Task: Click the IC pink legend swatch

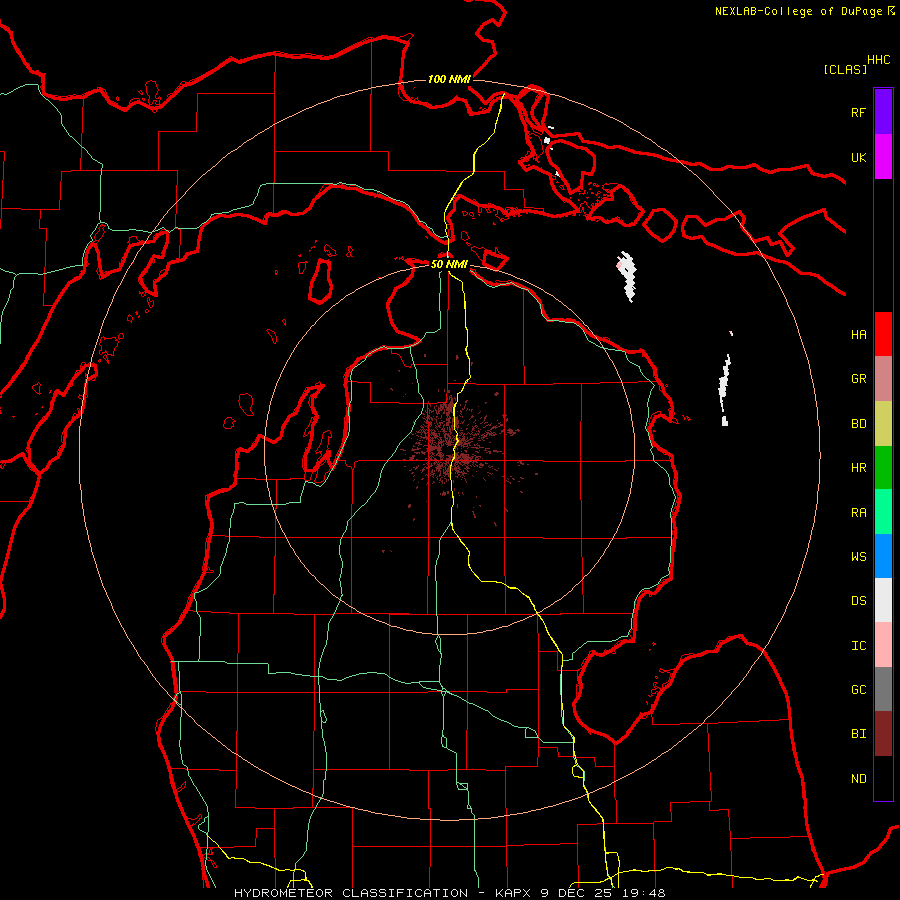Action: (x=883, y=645)
